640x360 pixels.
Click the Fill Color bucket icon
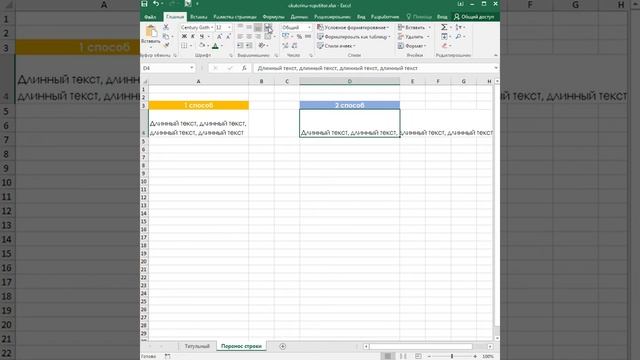pyautogui.click(x=202, y=46)
